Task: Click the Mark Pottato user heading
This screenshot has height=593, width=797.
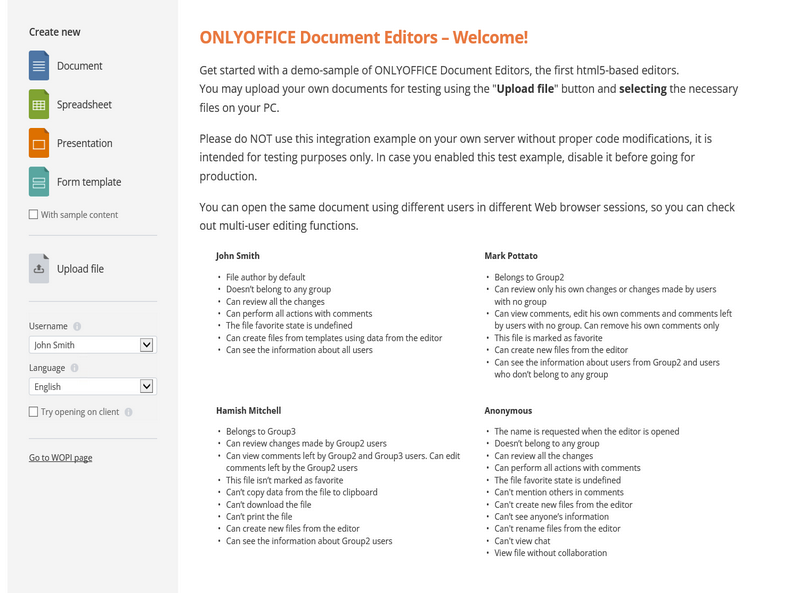Action: (511, 256)
